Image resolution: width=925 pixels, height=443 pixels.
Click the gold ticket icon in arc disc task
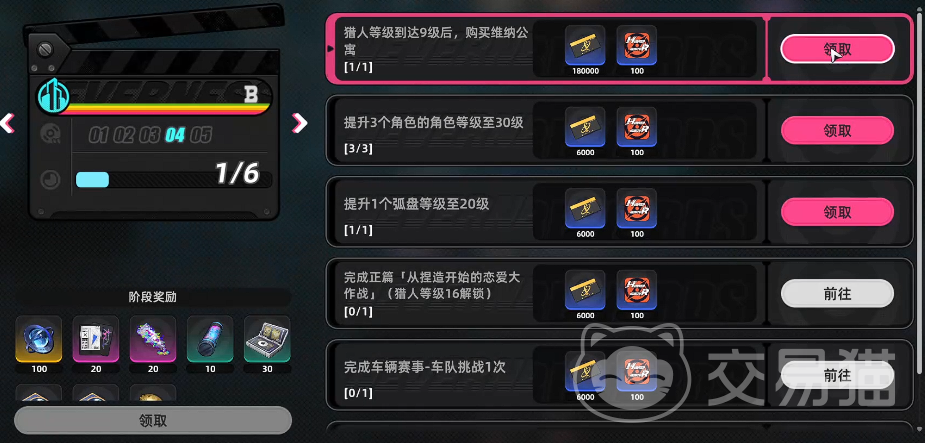click(585, 208)
